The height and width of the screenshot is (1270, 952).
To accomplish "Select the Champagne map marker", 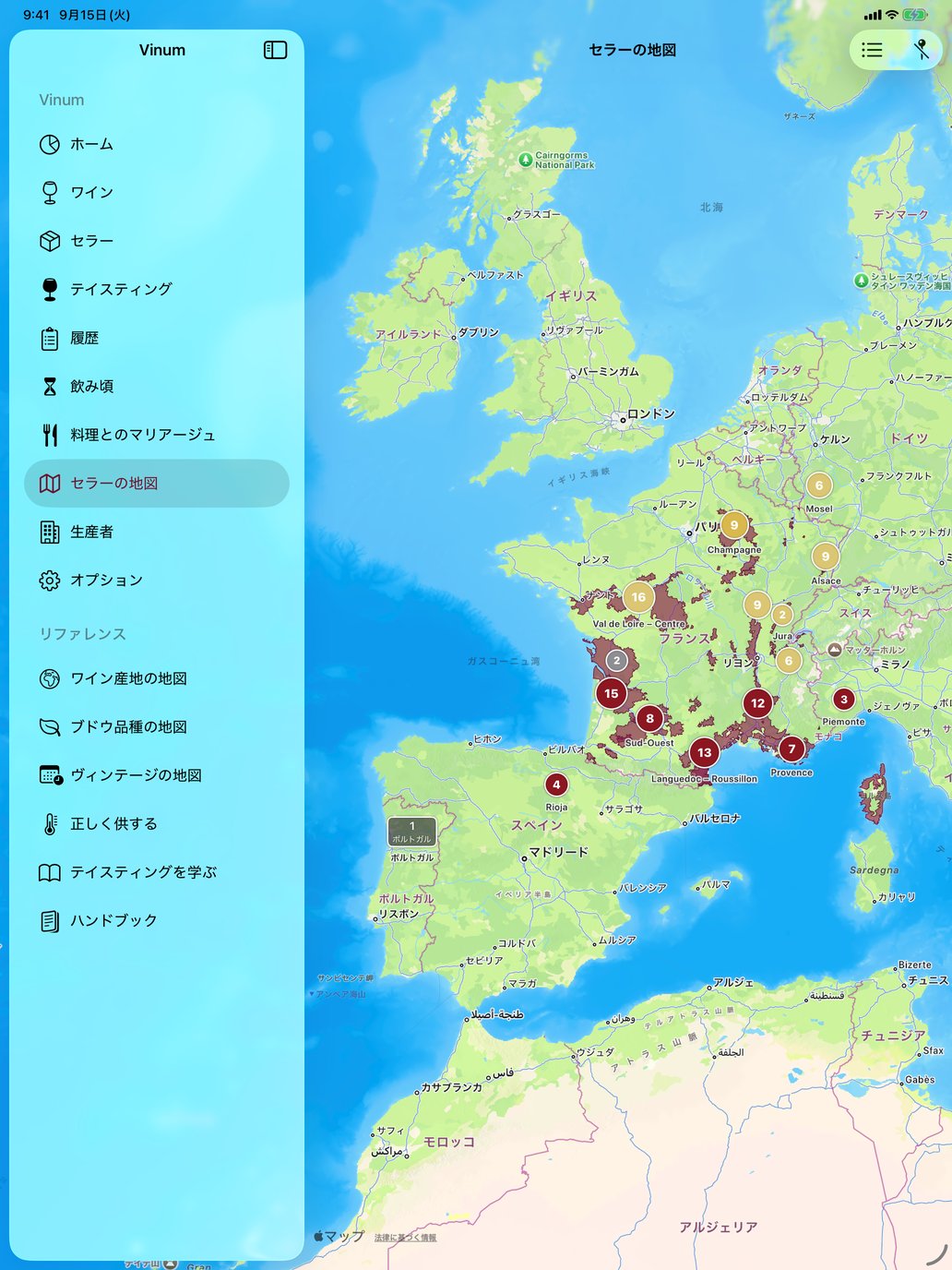I will click(x=734, y=525).
